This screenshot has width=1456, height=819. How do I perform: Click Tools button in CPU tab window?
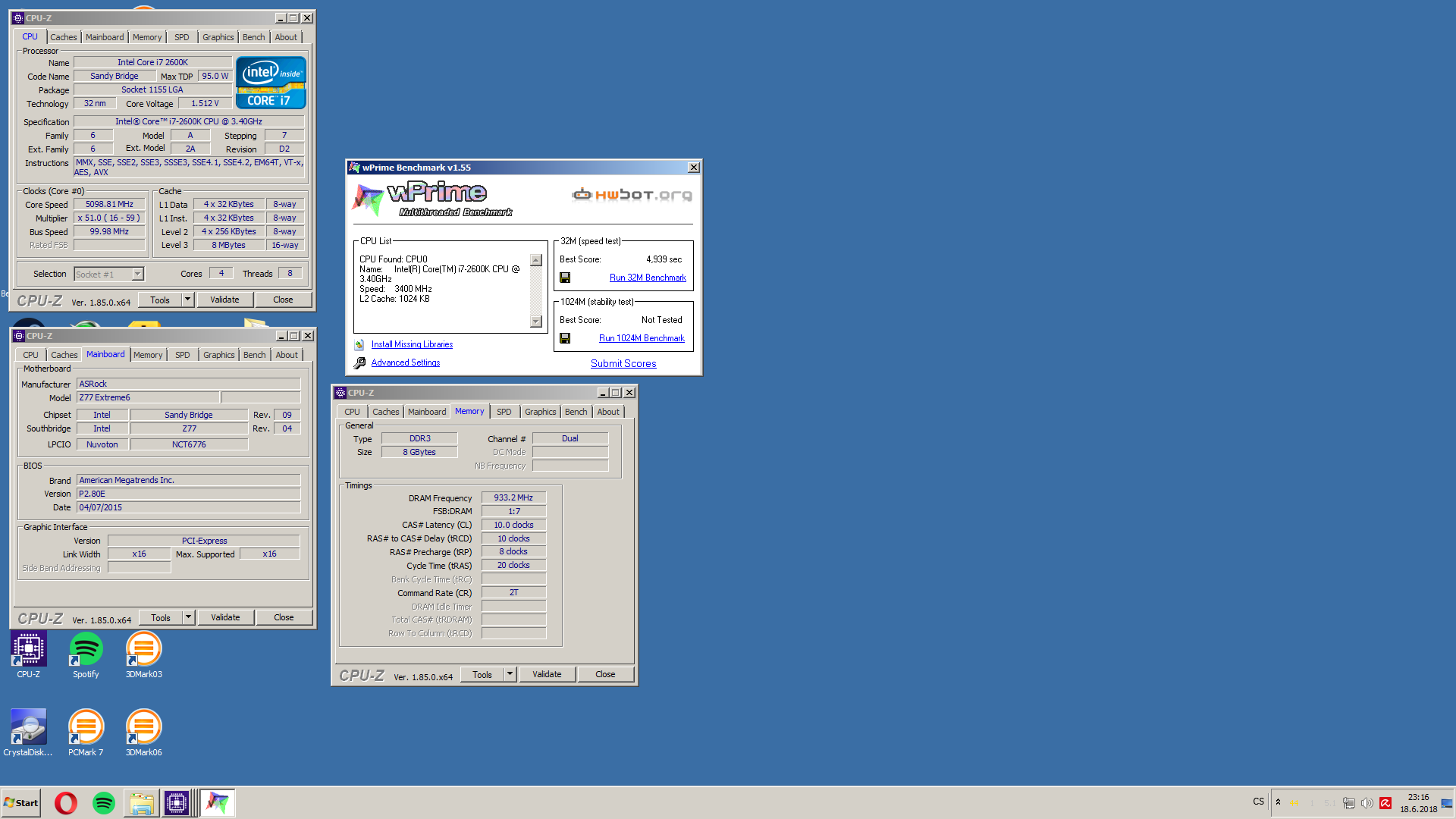pyautogui.click(x=160, y=300)
